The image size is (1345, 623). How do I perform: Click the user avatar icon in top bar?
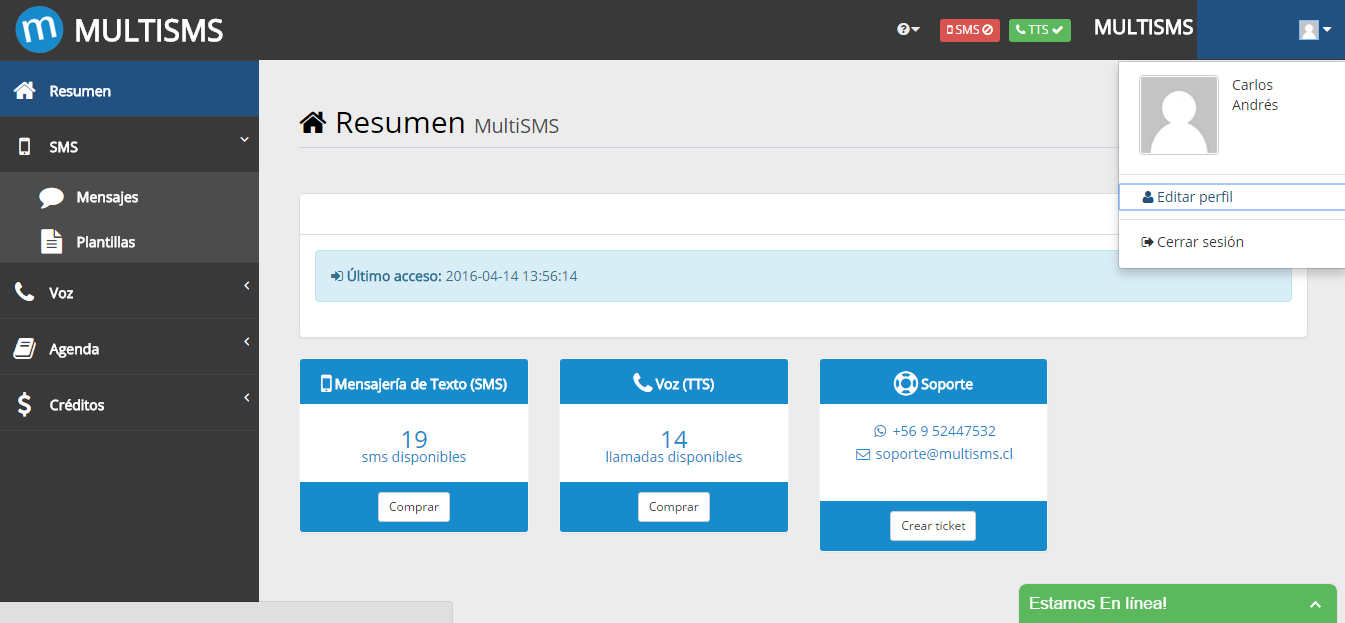pos(1309,30)
